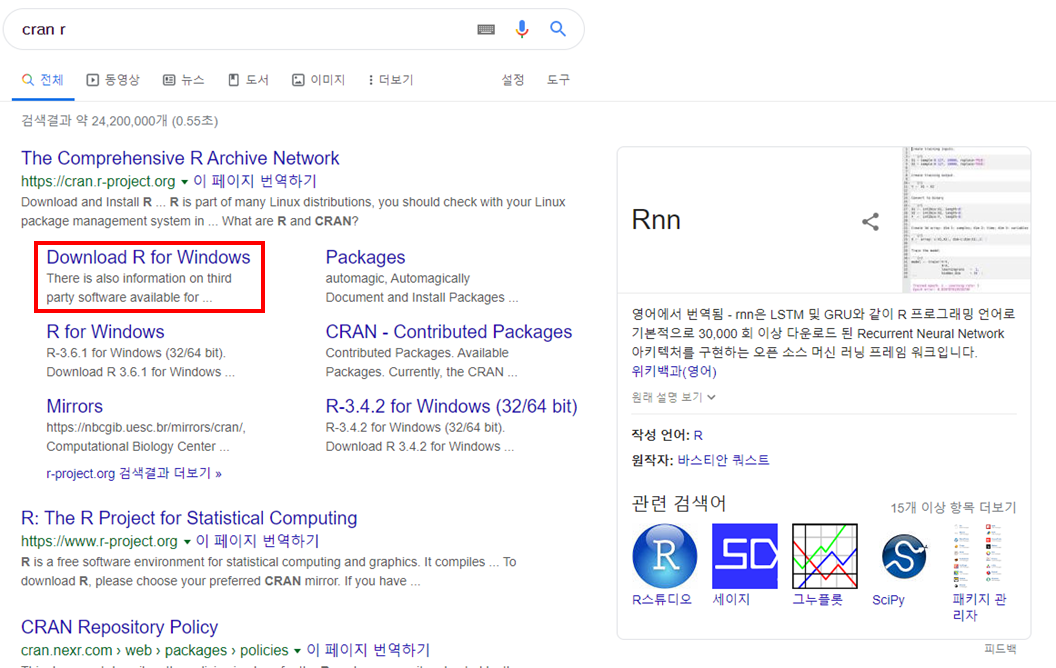Click the Rnn panel title

point(656,220)
